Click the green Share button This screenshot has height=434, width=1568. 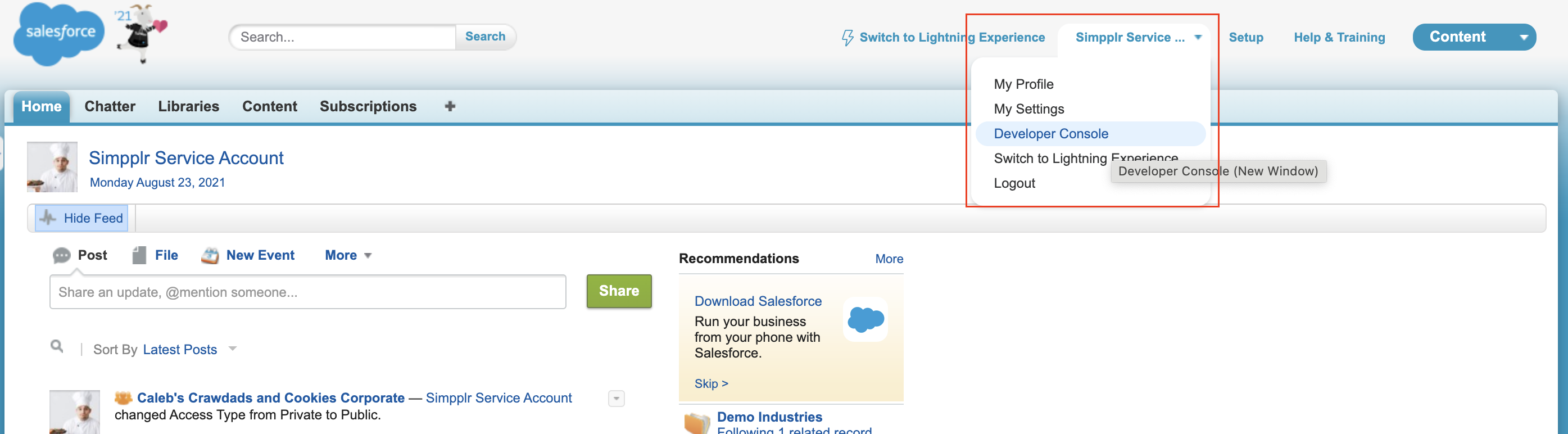click(x=618, y=291)
